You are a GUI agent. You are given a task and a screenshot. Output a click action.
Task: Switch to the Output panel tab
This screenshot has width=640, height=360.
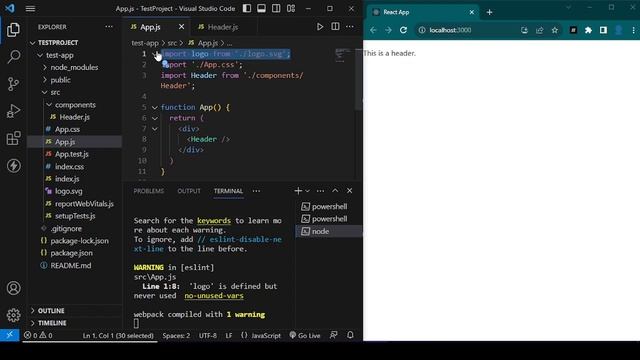(x=189, y=191)
